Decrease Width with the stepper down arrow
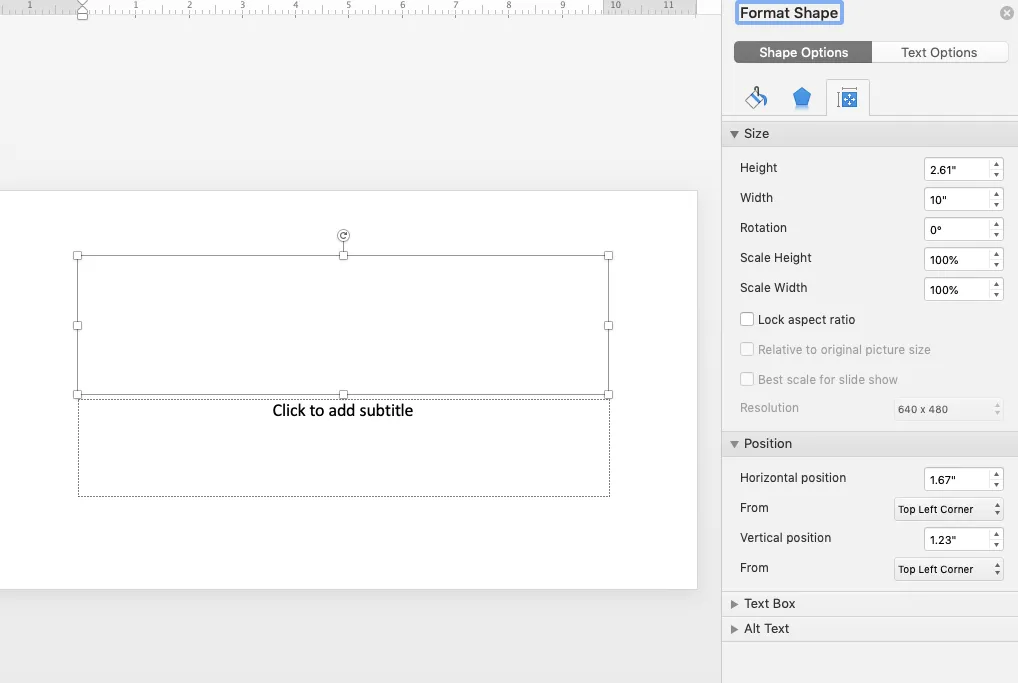 (x=997, y=205)
